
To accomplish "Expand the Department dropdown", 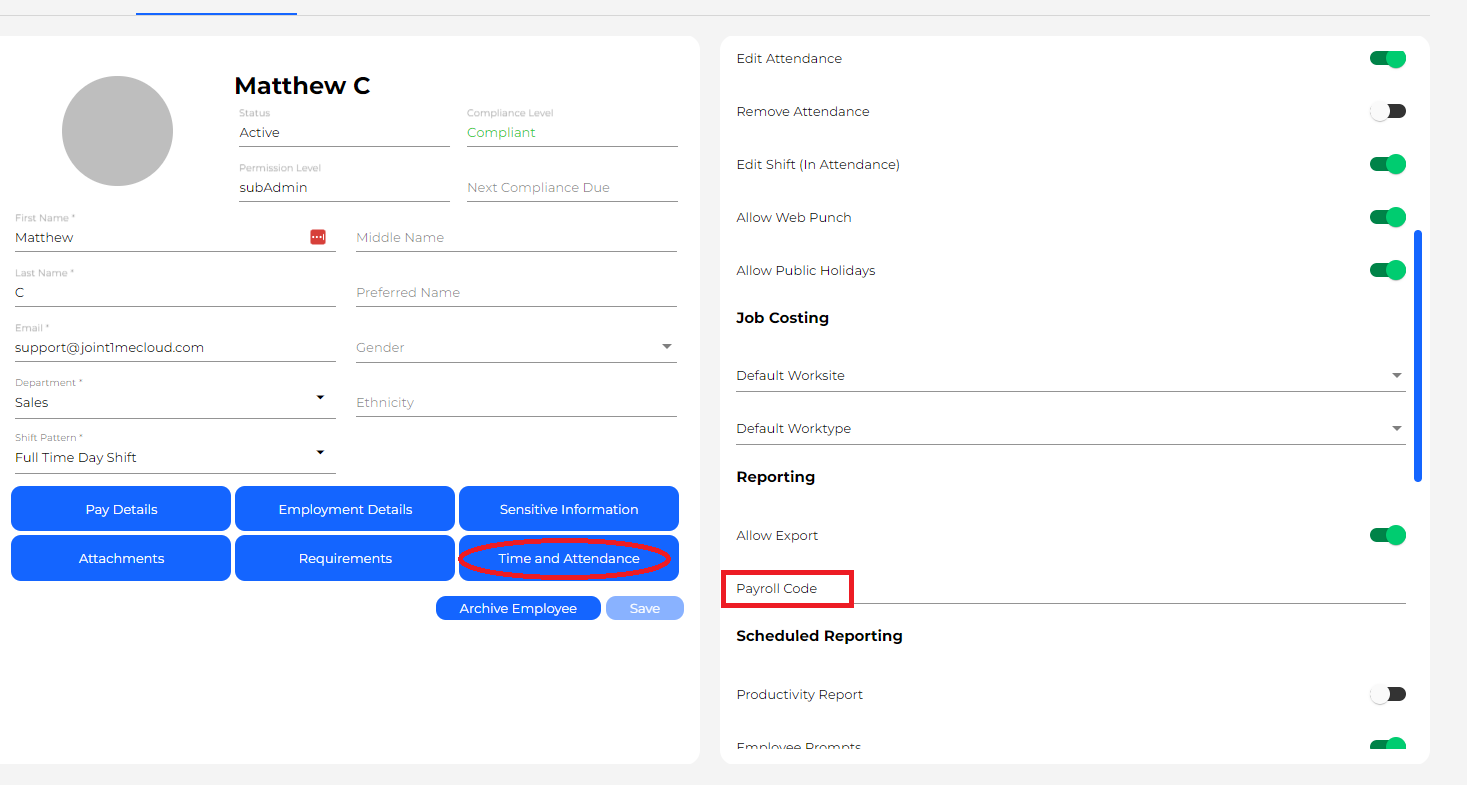I will click(x=175, y=402).
